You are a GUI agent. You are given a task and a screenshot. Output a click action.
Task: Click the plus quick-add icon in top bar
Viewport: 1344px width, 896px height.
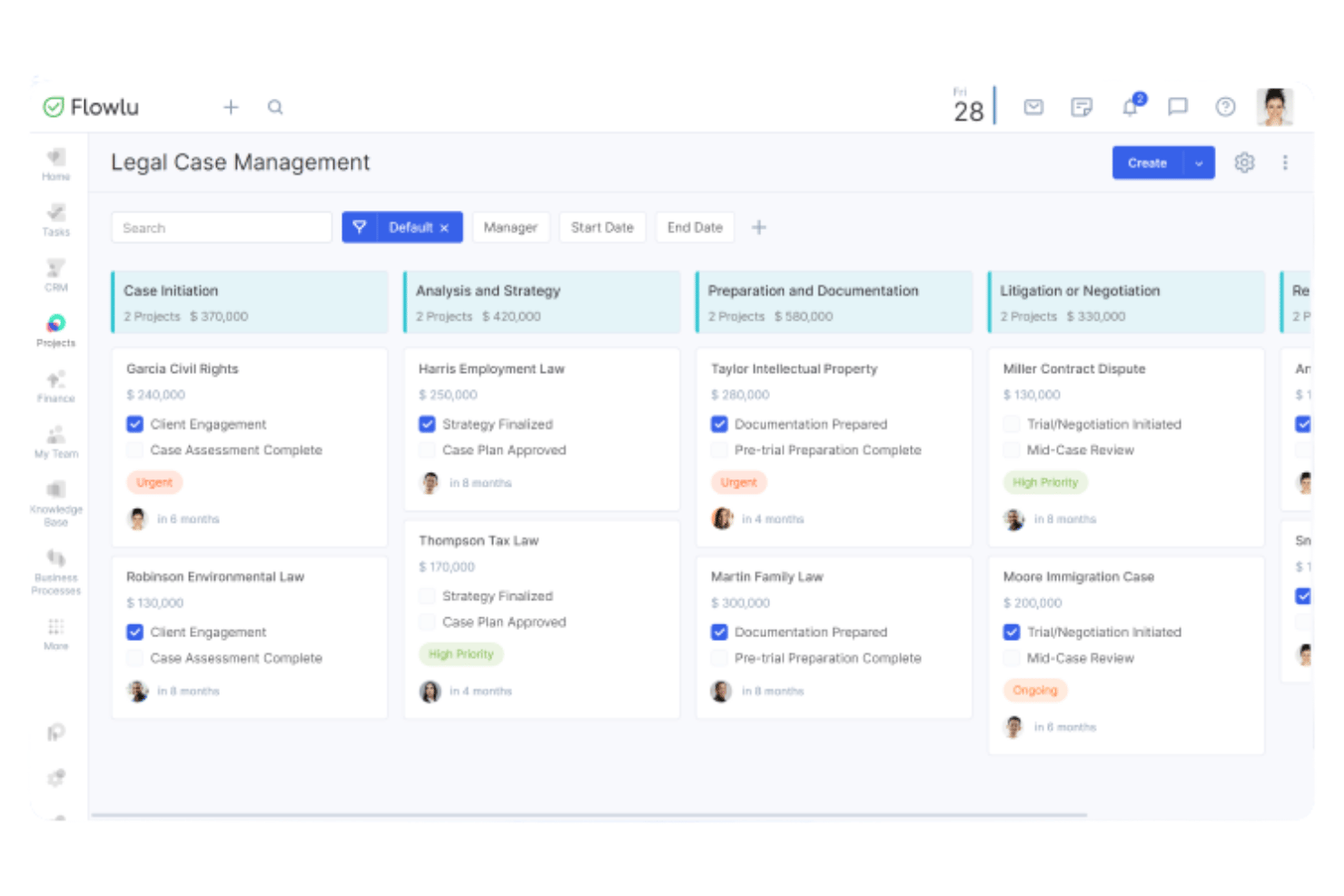231,107
